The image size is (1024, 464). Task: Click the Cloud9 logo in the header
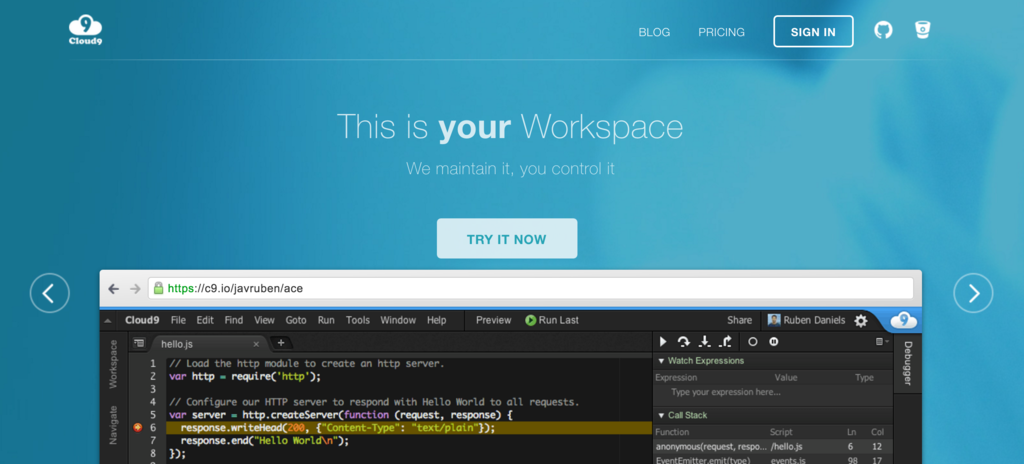pyautogui.click(x=85, y=31)
